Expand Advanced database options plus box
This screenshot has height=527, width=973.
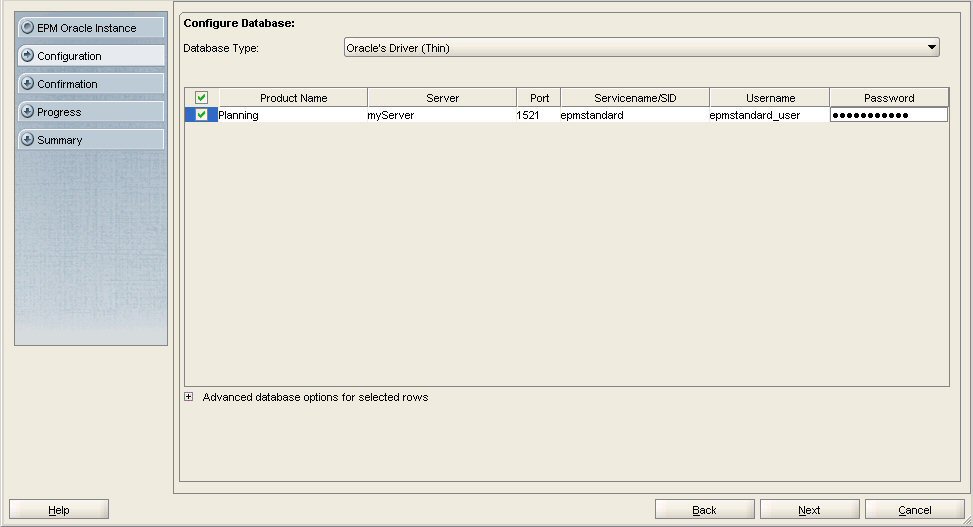coord(189,397)
